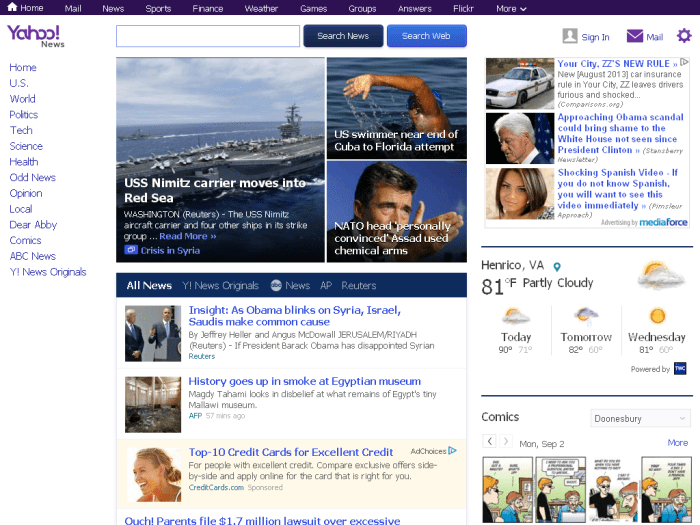This screenshot has width=700, height=525.
Task: Go to next comic with right arrow
Action: click(x=505, y=441)
